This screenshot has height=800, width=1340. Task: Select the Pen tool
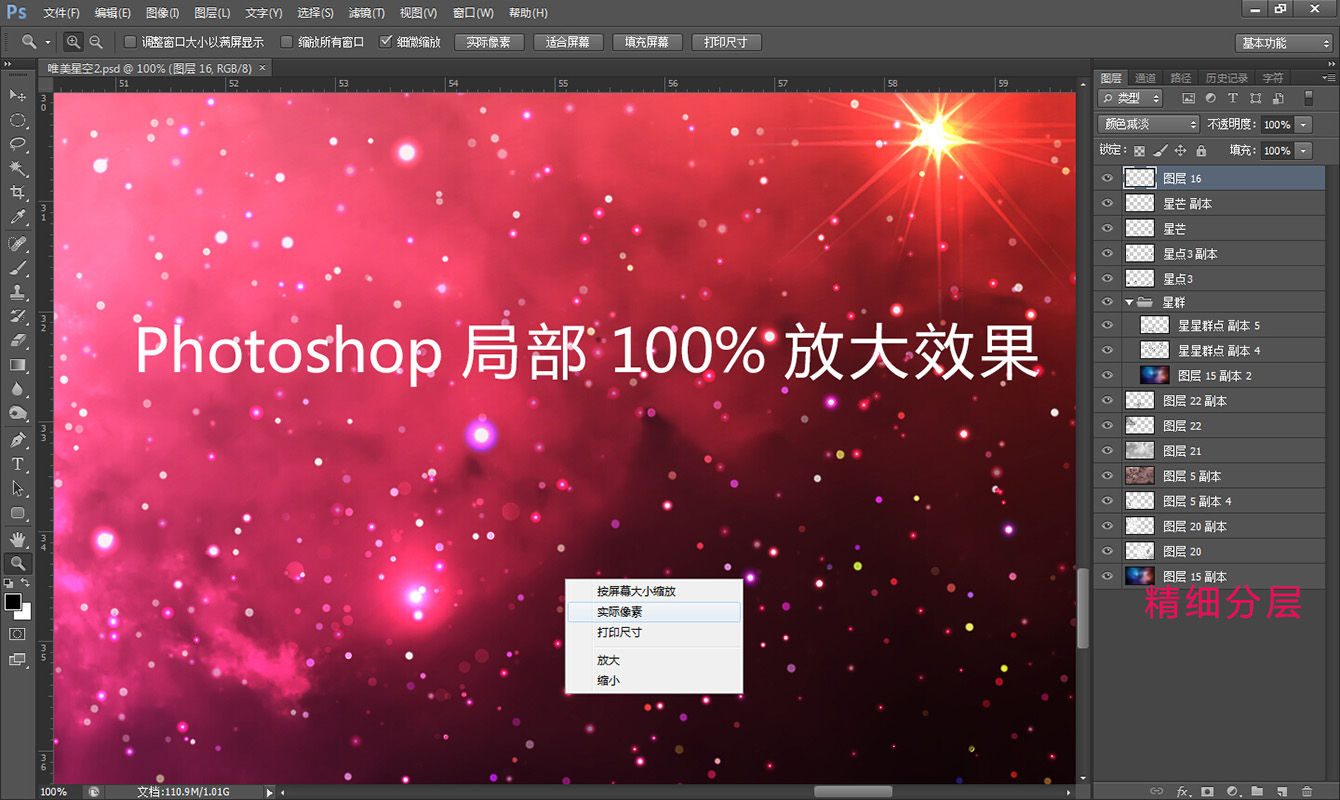(x=18, y=440)
